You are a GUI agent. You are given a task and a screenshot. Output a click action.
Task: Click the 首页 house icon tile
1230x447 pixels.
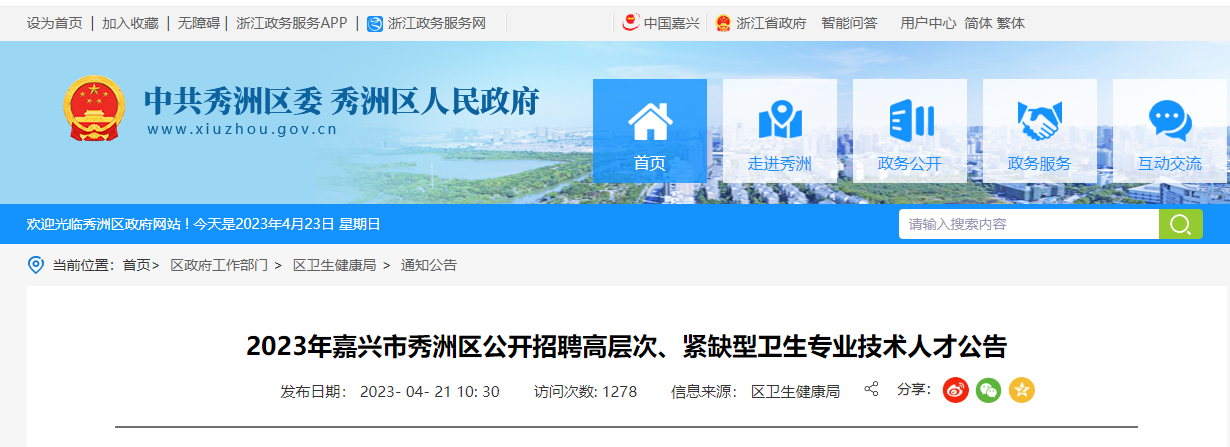click(x=650, y=131)
